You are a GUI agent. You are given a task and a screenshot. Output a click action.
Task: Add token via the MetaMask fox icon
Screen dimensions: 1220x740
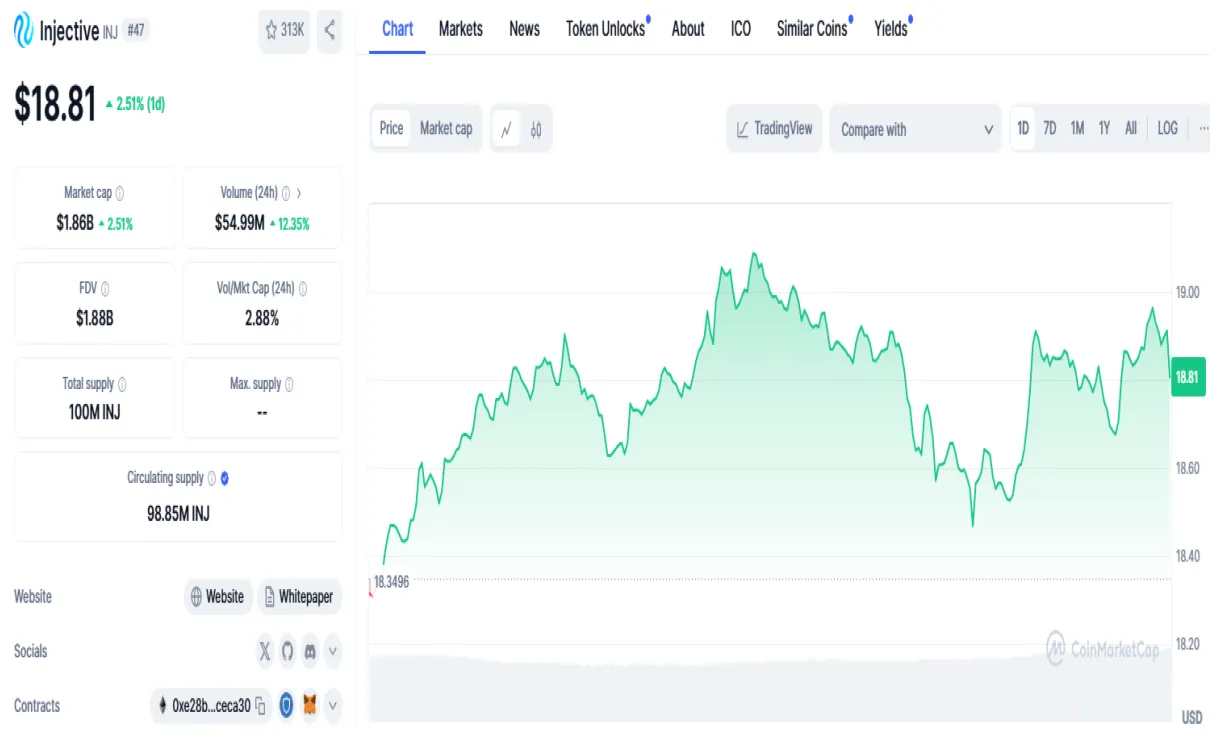click(310, 706)
